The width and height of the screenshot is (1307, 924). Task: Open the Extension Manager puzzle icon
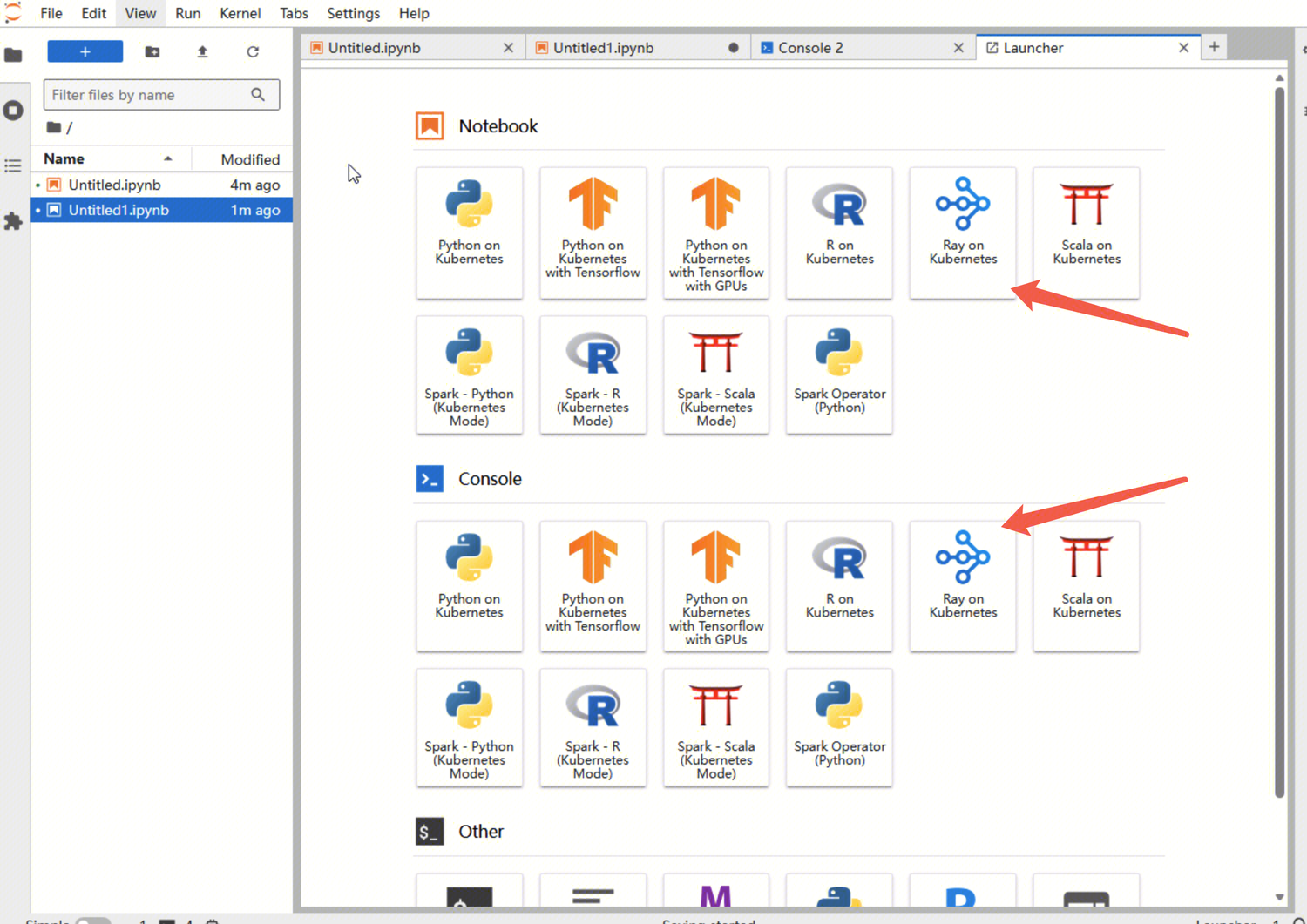click(x=13, y=221)
